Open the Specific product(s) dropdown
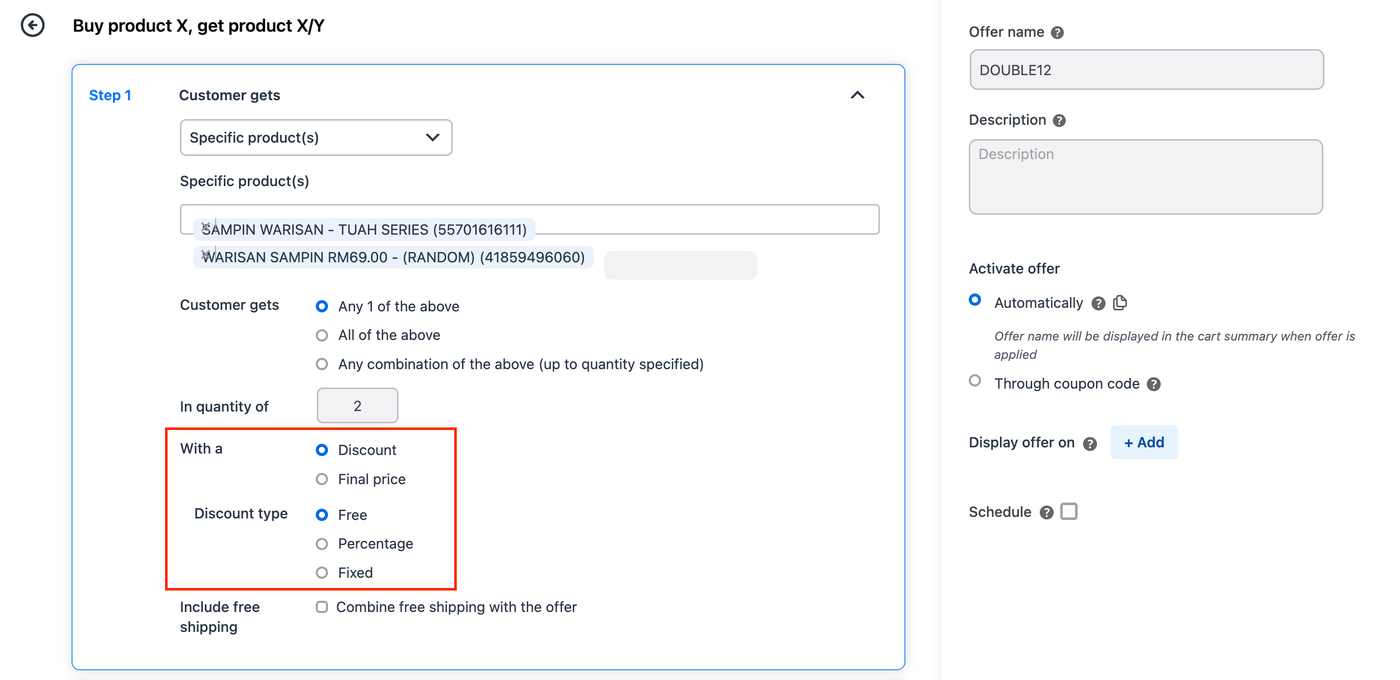The width and height of the screenshot is (1400, 680). pos(315,138)
